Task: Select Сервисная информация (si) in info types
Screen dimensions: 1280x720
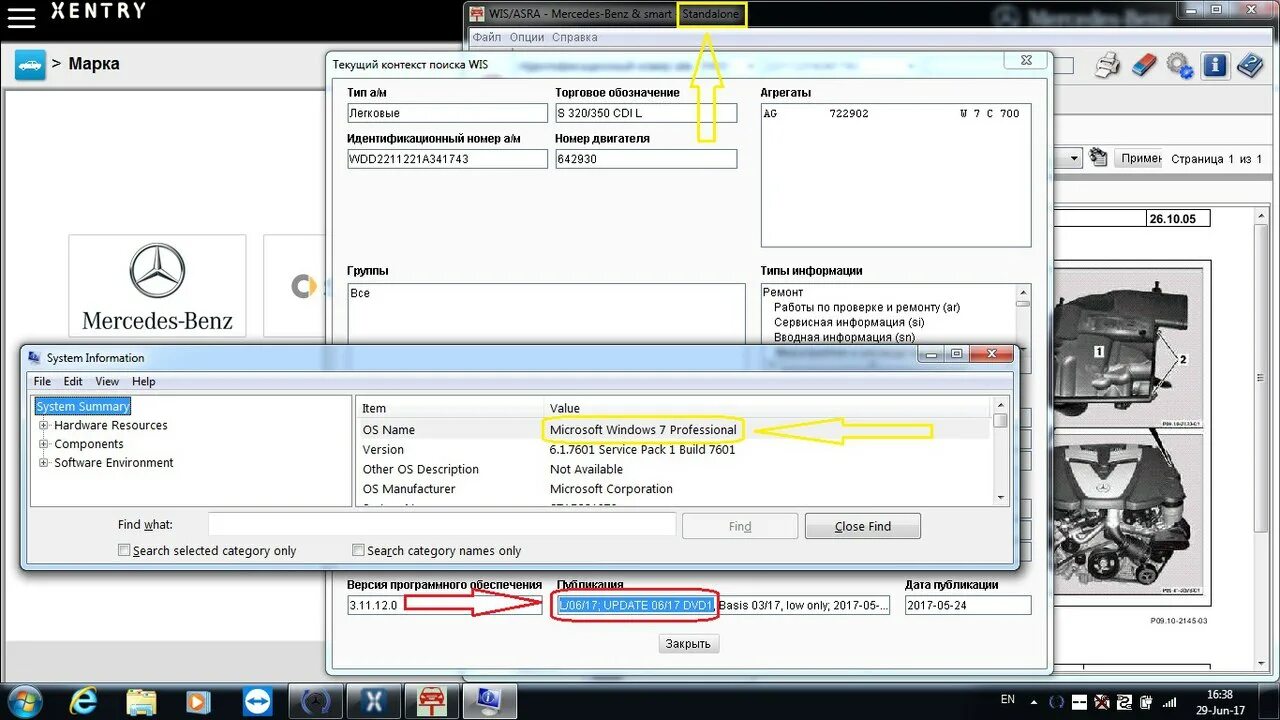Action: click(849, 322)
